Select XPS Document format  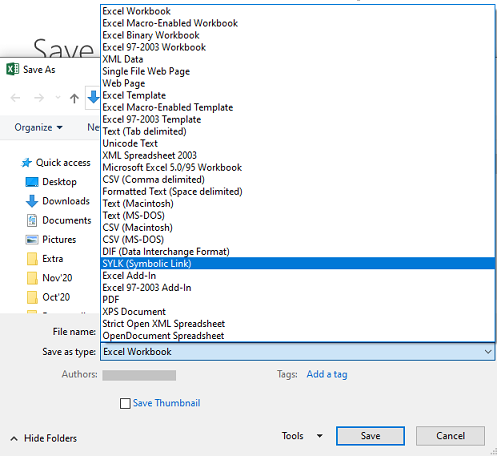(298, 311)
